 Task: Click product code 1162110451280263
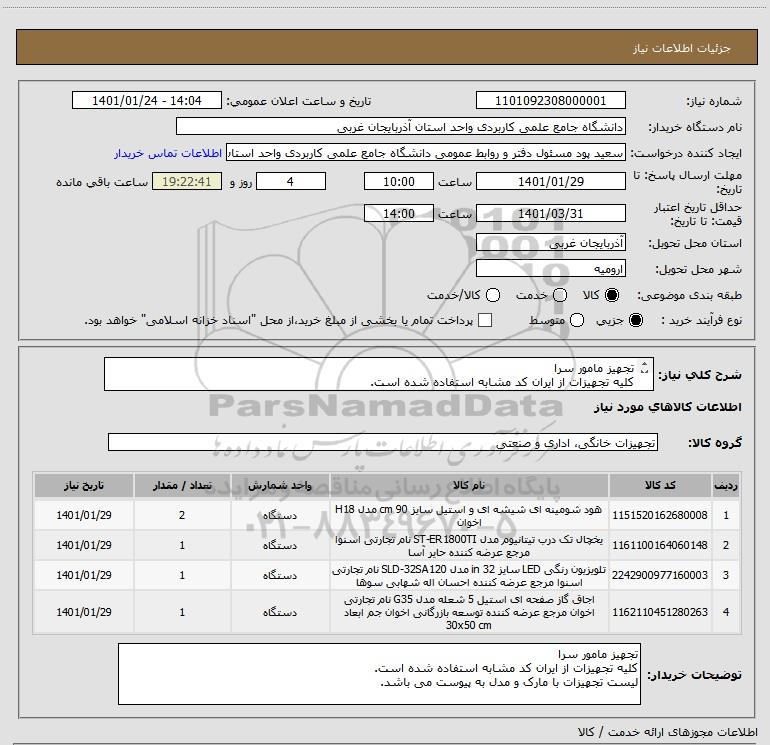pos(660,612)
